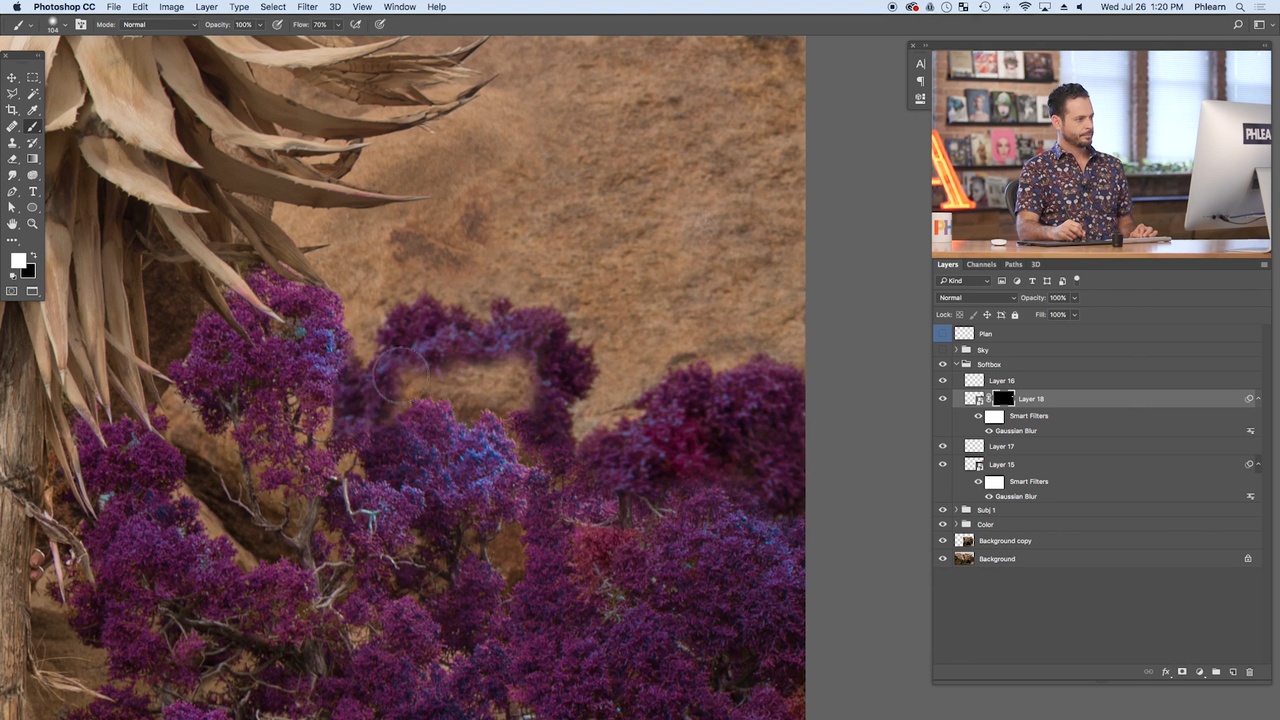The width and height of the screenshot is (1280, 720).
Task: Toggle Layer 18 Gaussian Blur filter visibility
Action: tap(989, 431)
